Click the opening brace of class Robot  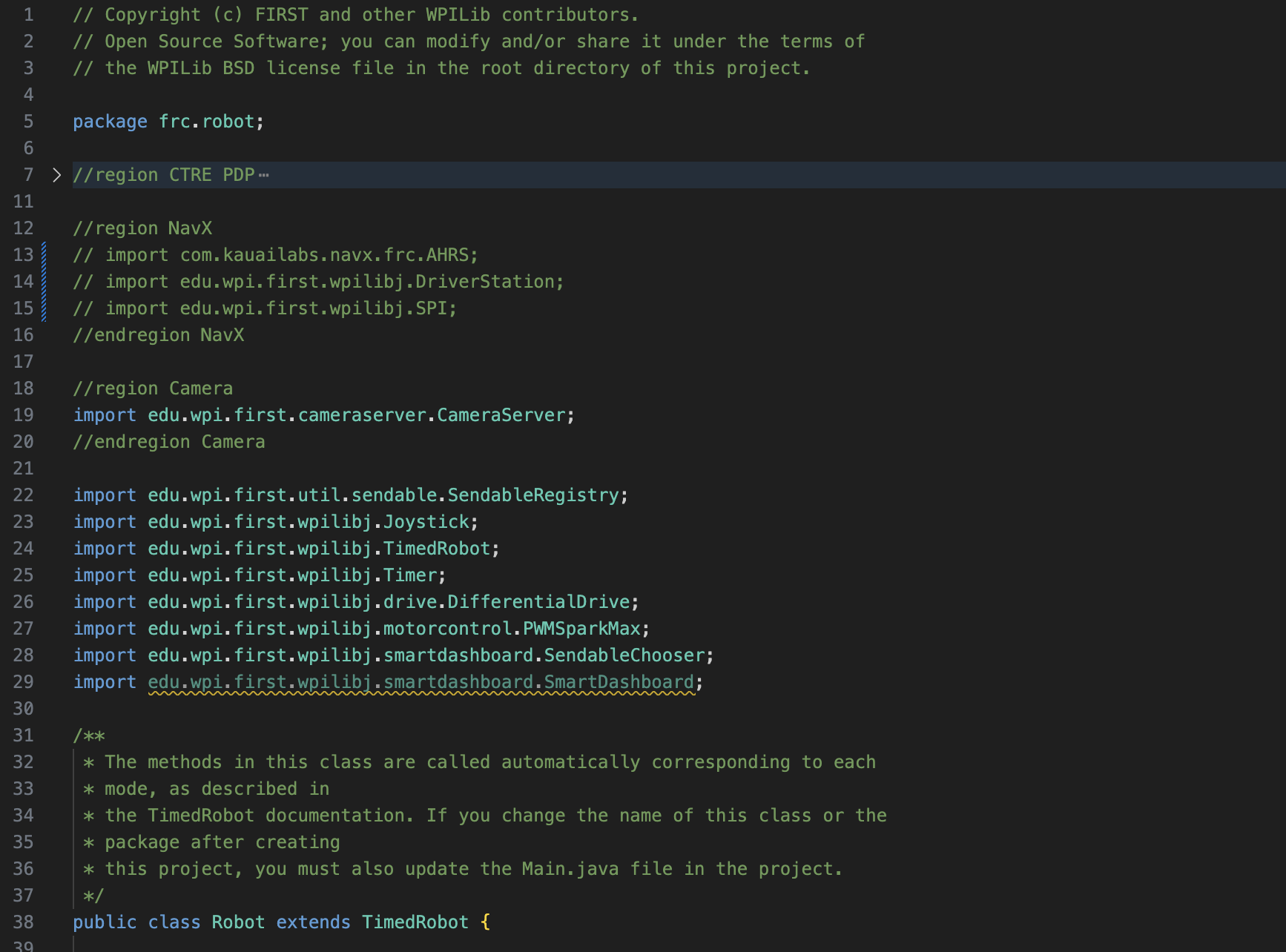tap(487, 922)
